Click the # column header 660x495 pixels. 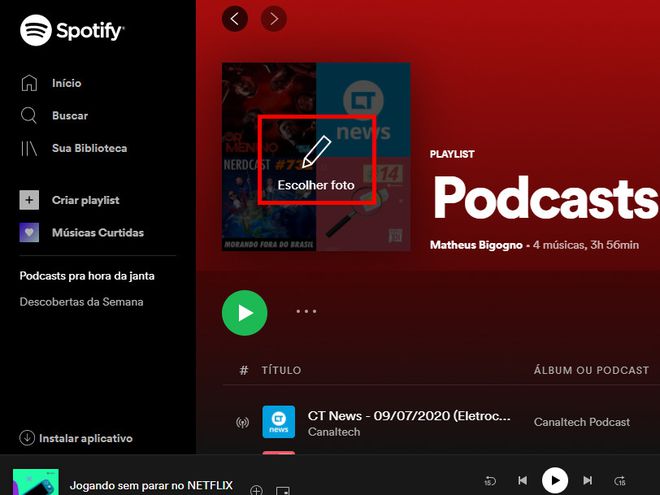pyautogui.click(x=243, y=370)
